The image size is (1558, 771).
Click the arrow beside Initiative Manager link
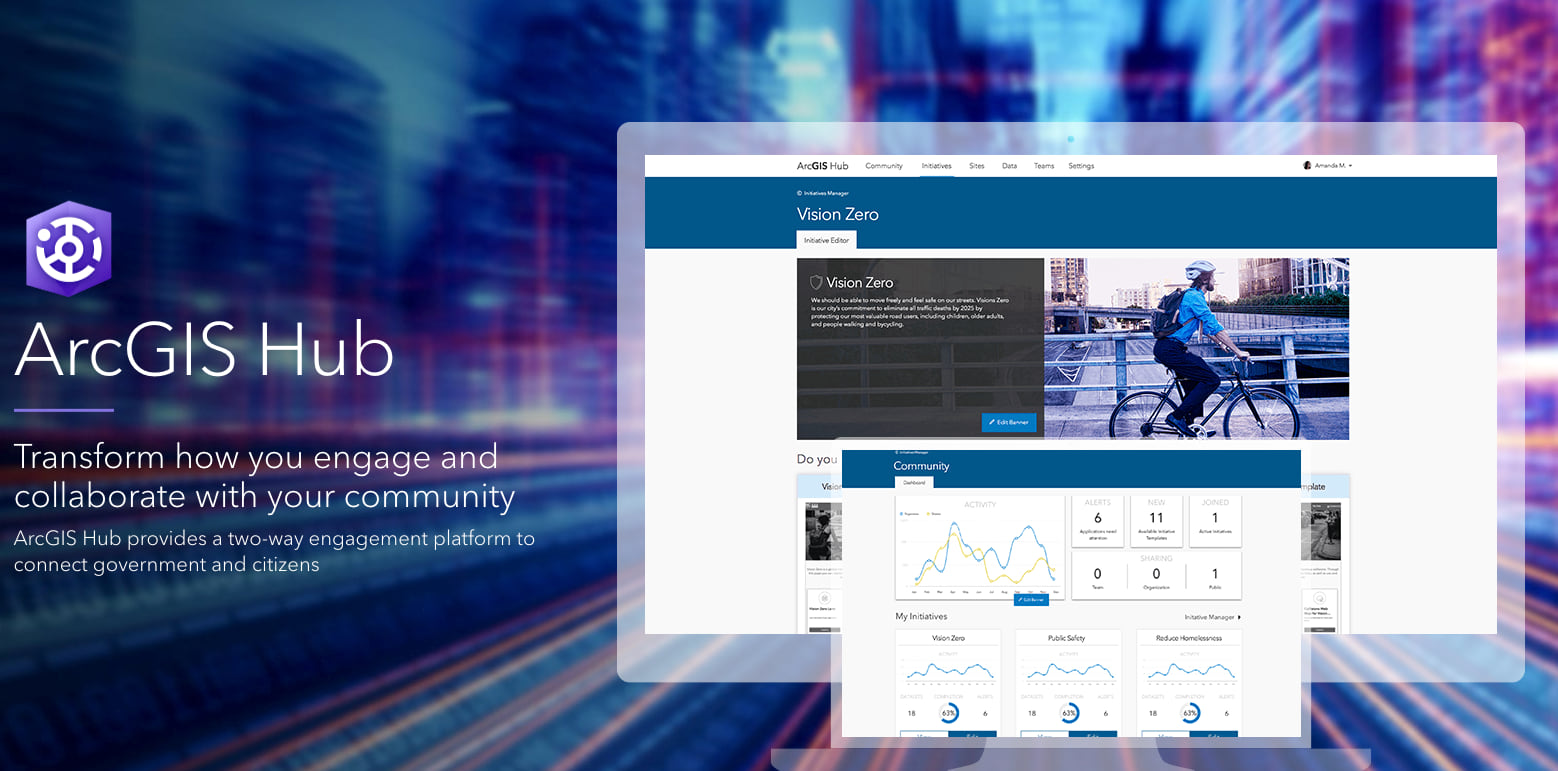1239,617
